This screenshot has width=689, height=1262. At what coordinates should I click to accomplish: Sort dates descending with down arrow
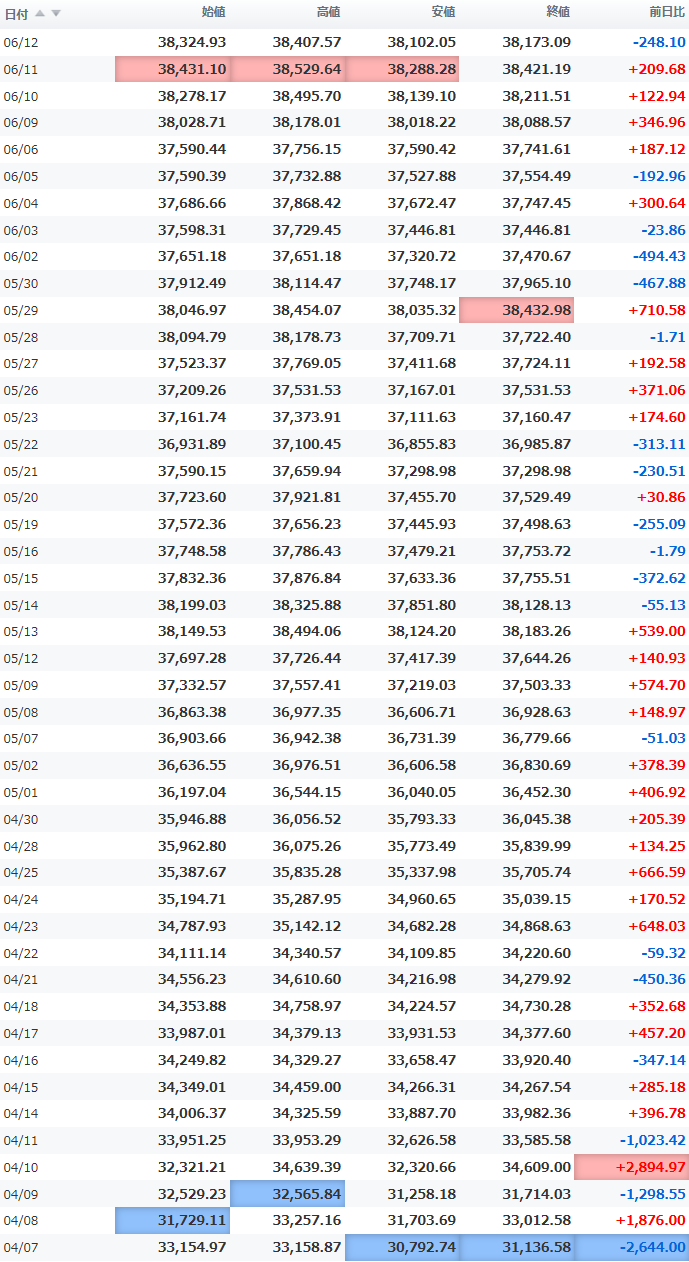click(56, 13)
